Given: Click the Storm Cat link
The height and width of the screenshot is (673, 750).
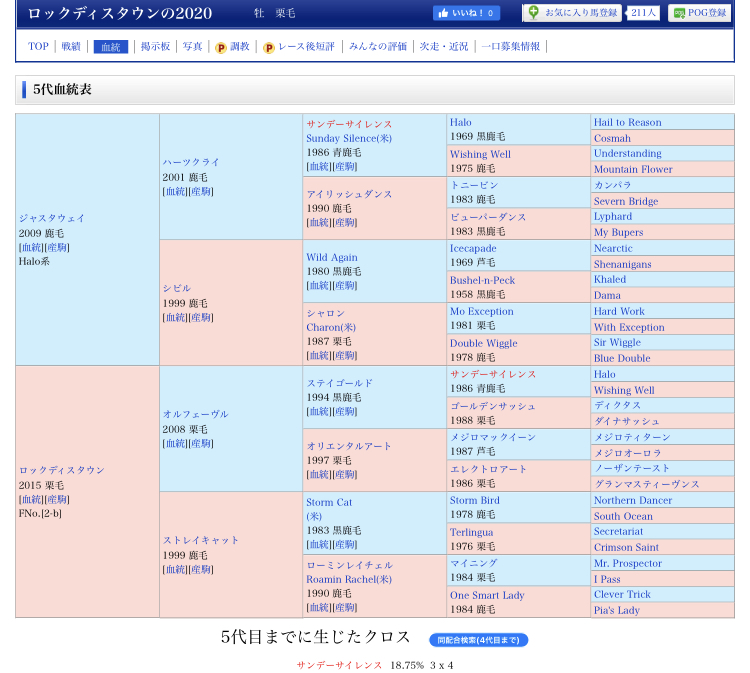Looking at the screenshot, I should [329, 502].
